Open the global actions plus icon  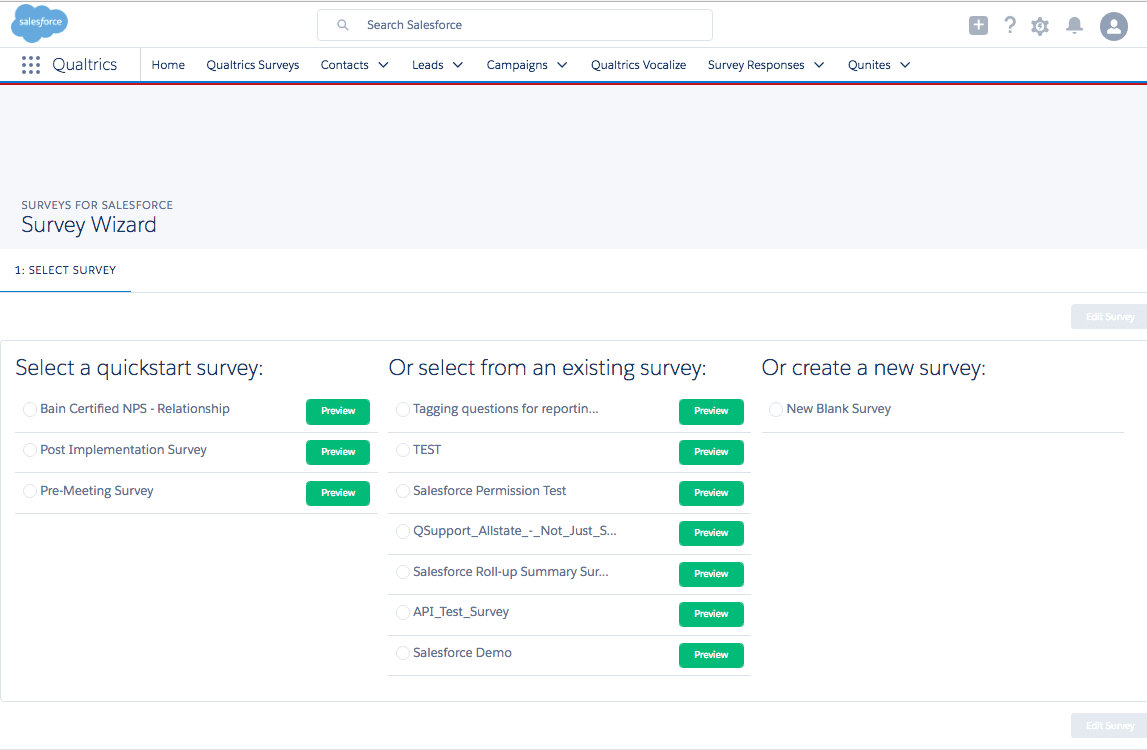tap(978, 26)
